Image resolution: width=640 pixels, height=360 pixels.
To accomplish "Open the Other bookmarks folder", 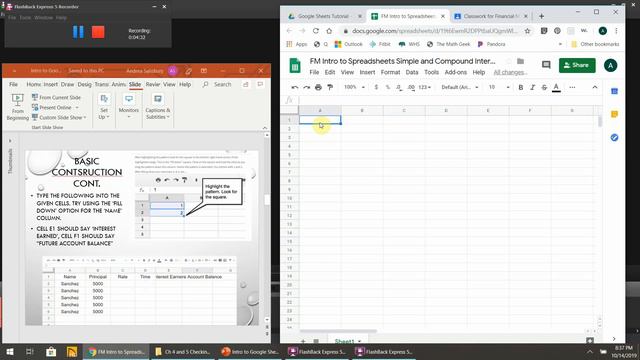I will click(x=595, y=44).
